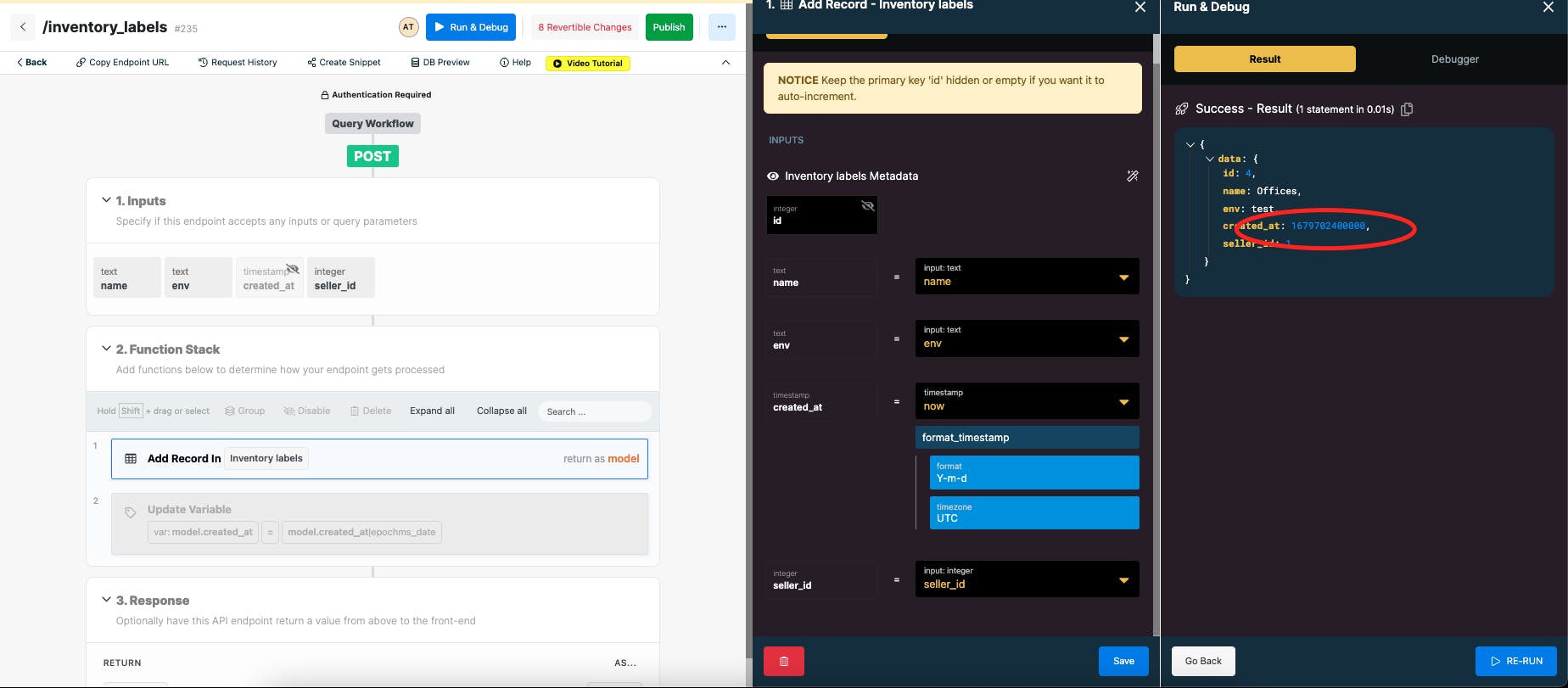Open the three-dot more options menu
The height and width of the screenshot is (688, 1568).
coord(721,27)
